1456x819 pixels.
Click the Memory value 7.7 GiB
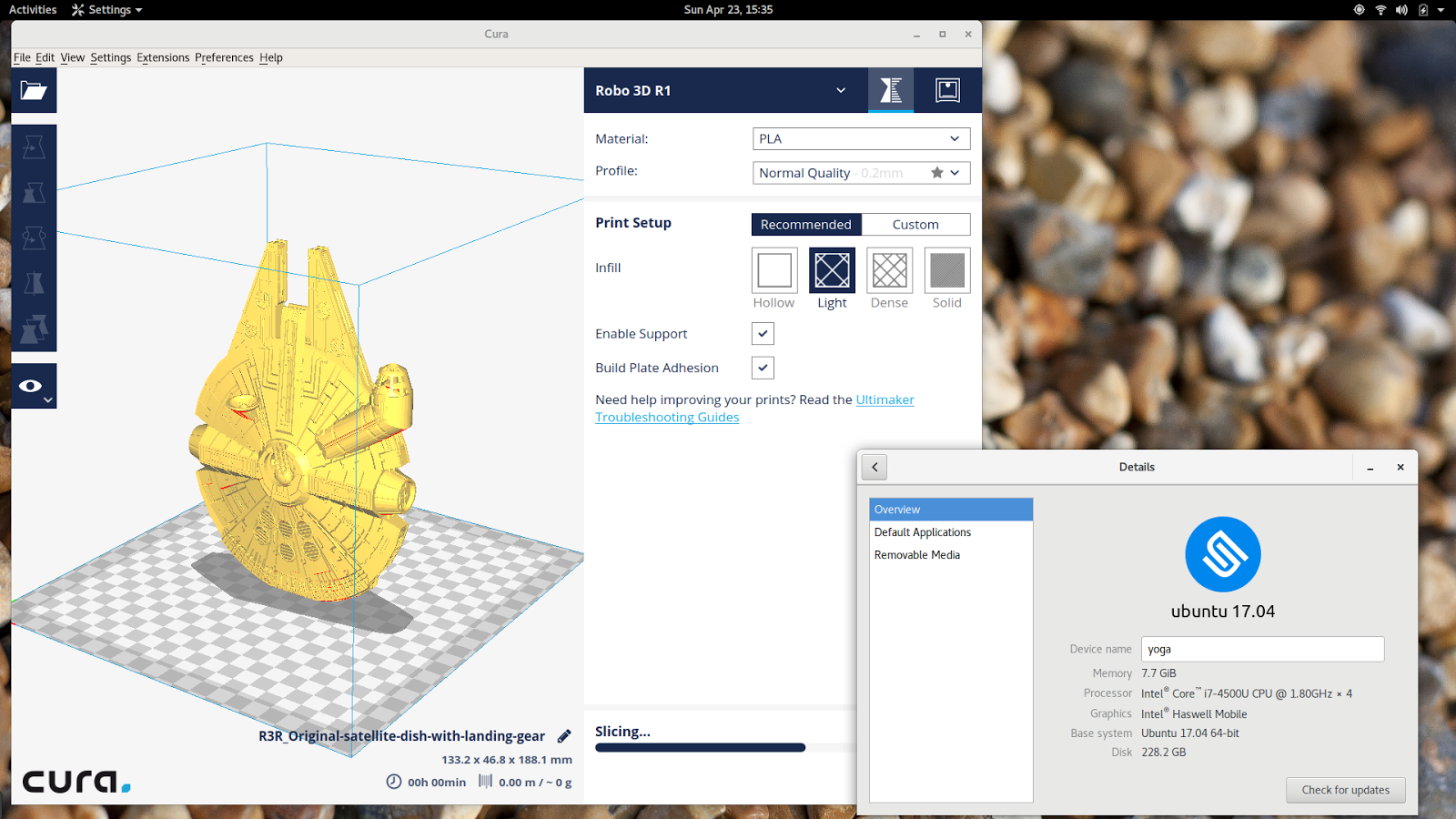tap(1158, 673)
